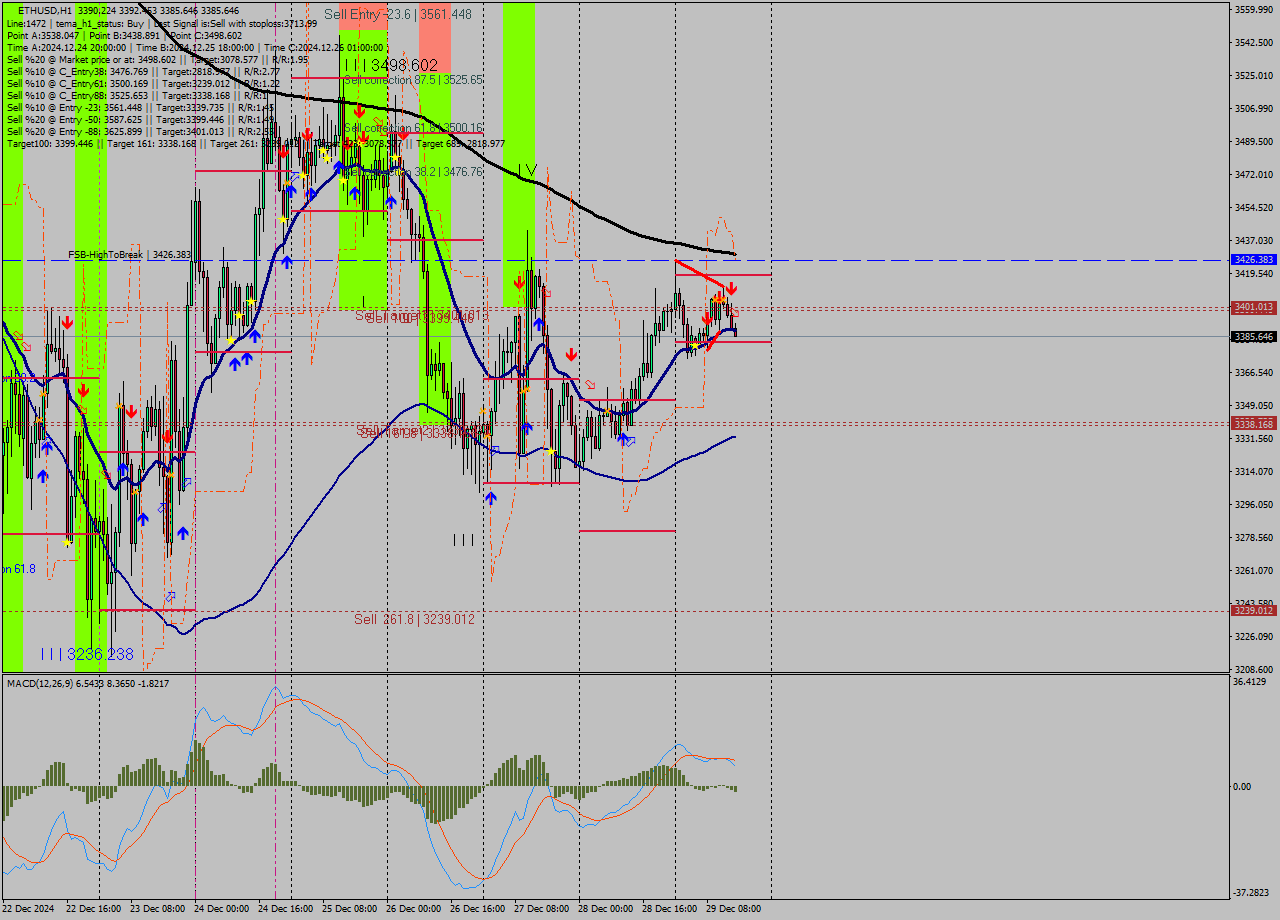Select the 'Sell Entry -23.6 | 3561.448' label
Screen dimensions: 1280x920
(398, 15)
